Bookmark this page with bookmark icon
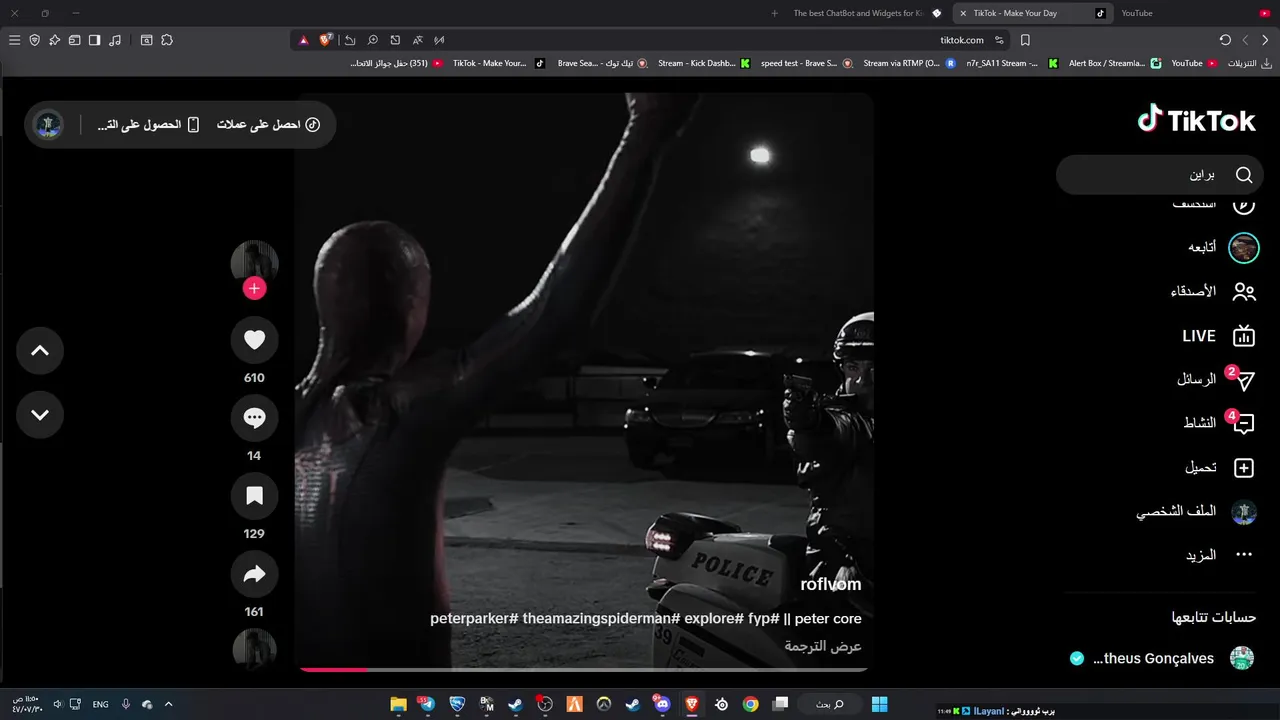This screenshot has height=720, width=1280. 1025,40
